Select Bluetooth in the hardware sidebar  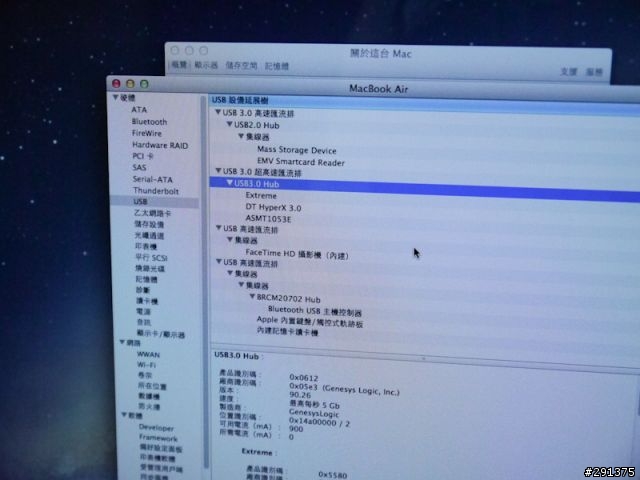pyautogui.click(x=149, y=122)
